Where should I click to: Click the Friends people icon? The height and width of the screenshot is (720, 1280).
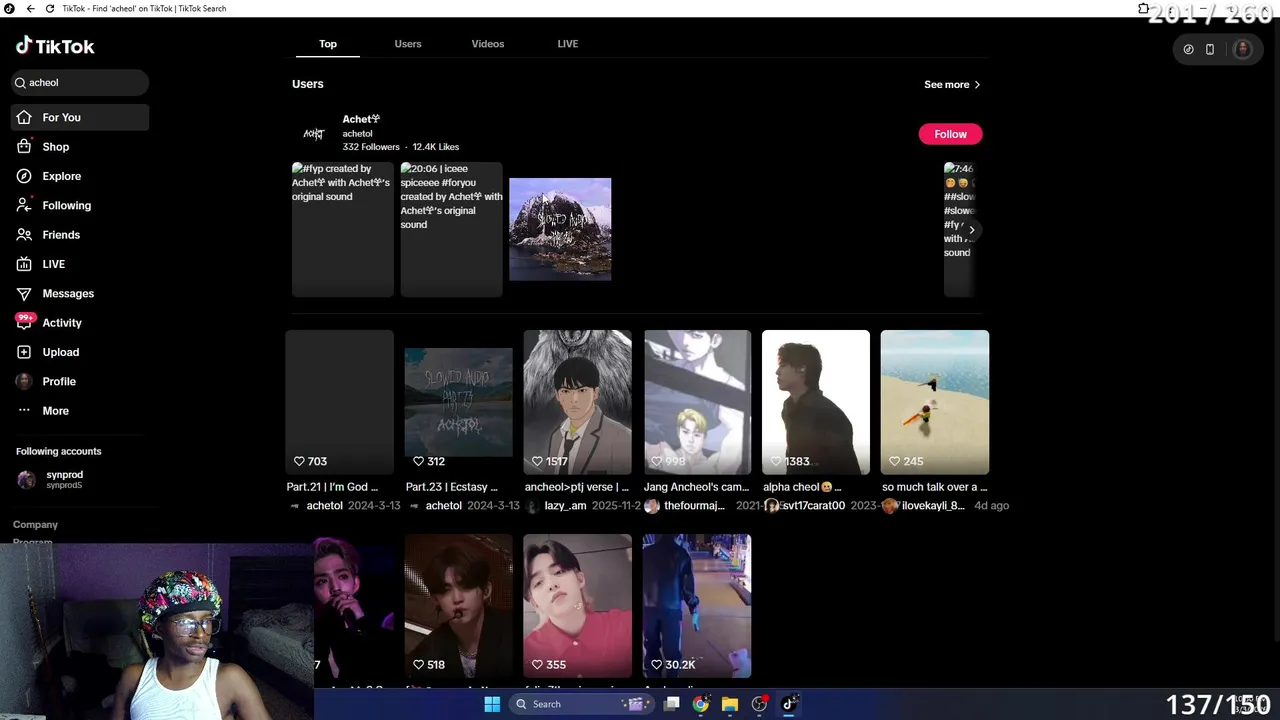(x=24, y=235)
